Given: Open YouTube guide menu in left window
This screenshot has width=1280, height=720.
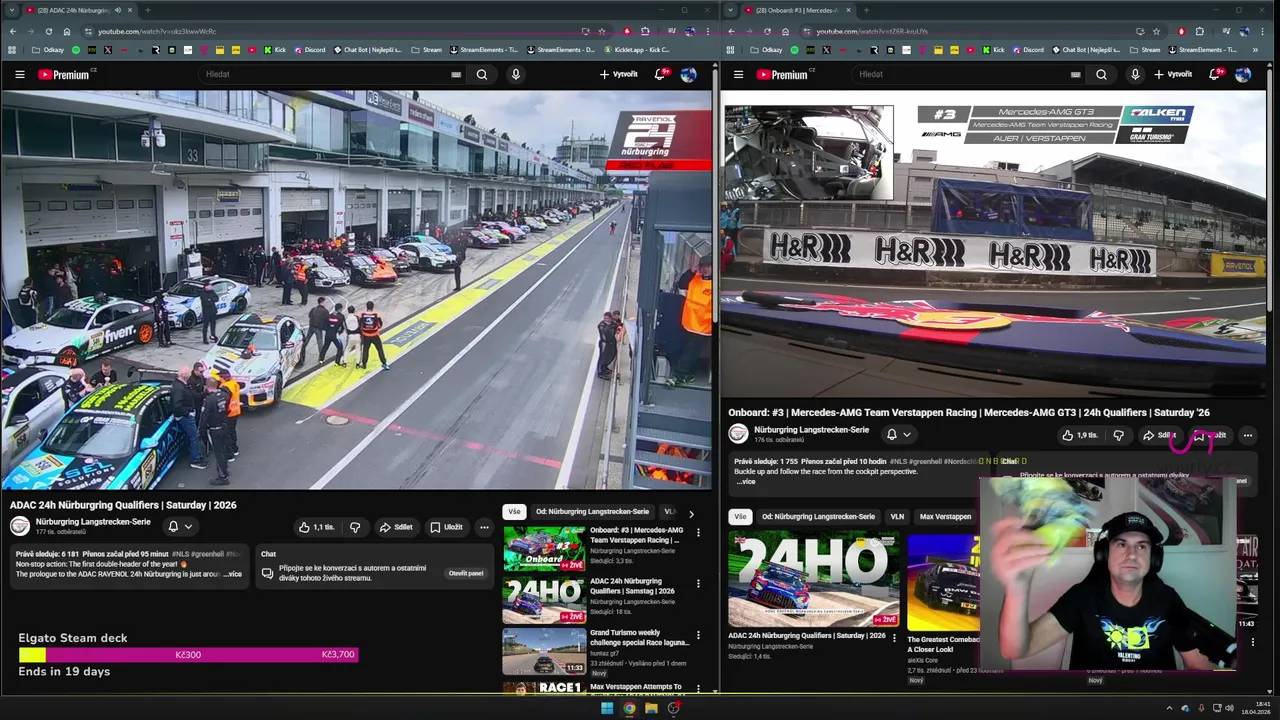Looking at the screenshot, I should click(x=19, y=74).
